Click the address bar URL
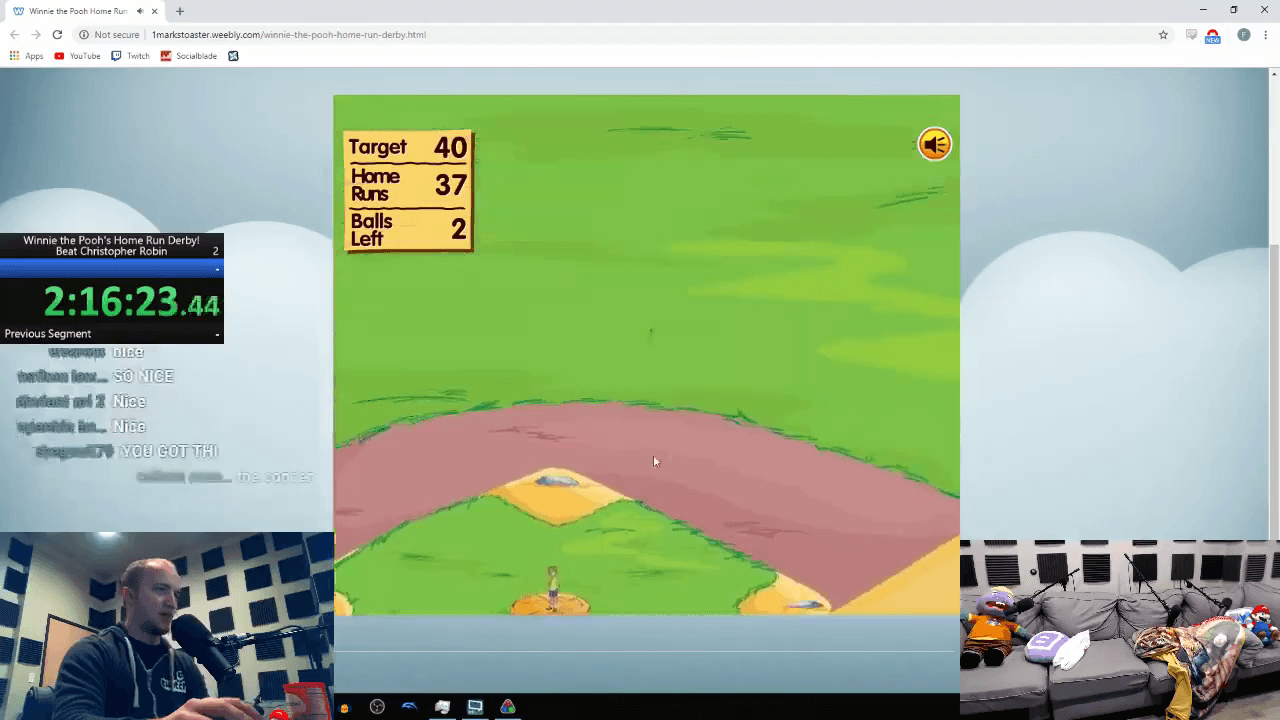This screenshot has height=720, width=1280. [289, 34]
